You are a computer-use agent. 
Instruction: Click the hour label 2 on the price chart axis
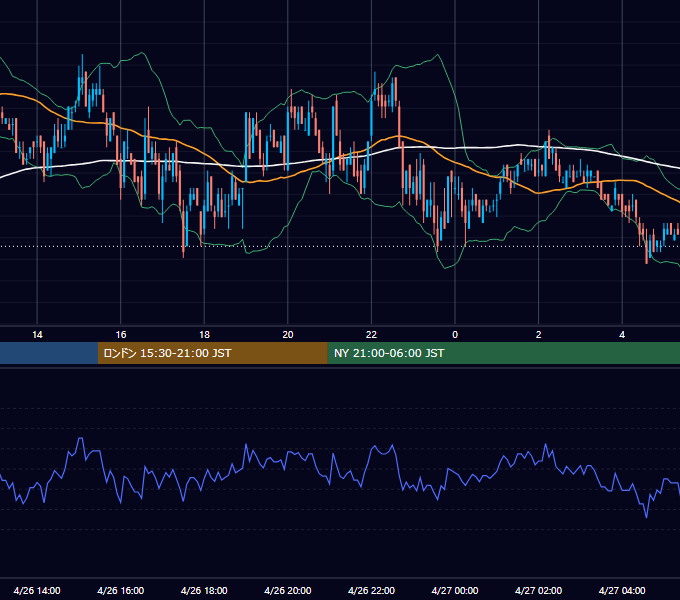click(539, 335)
